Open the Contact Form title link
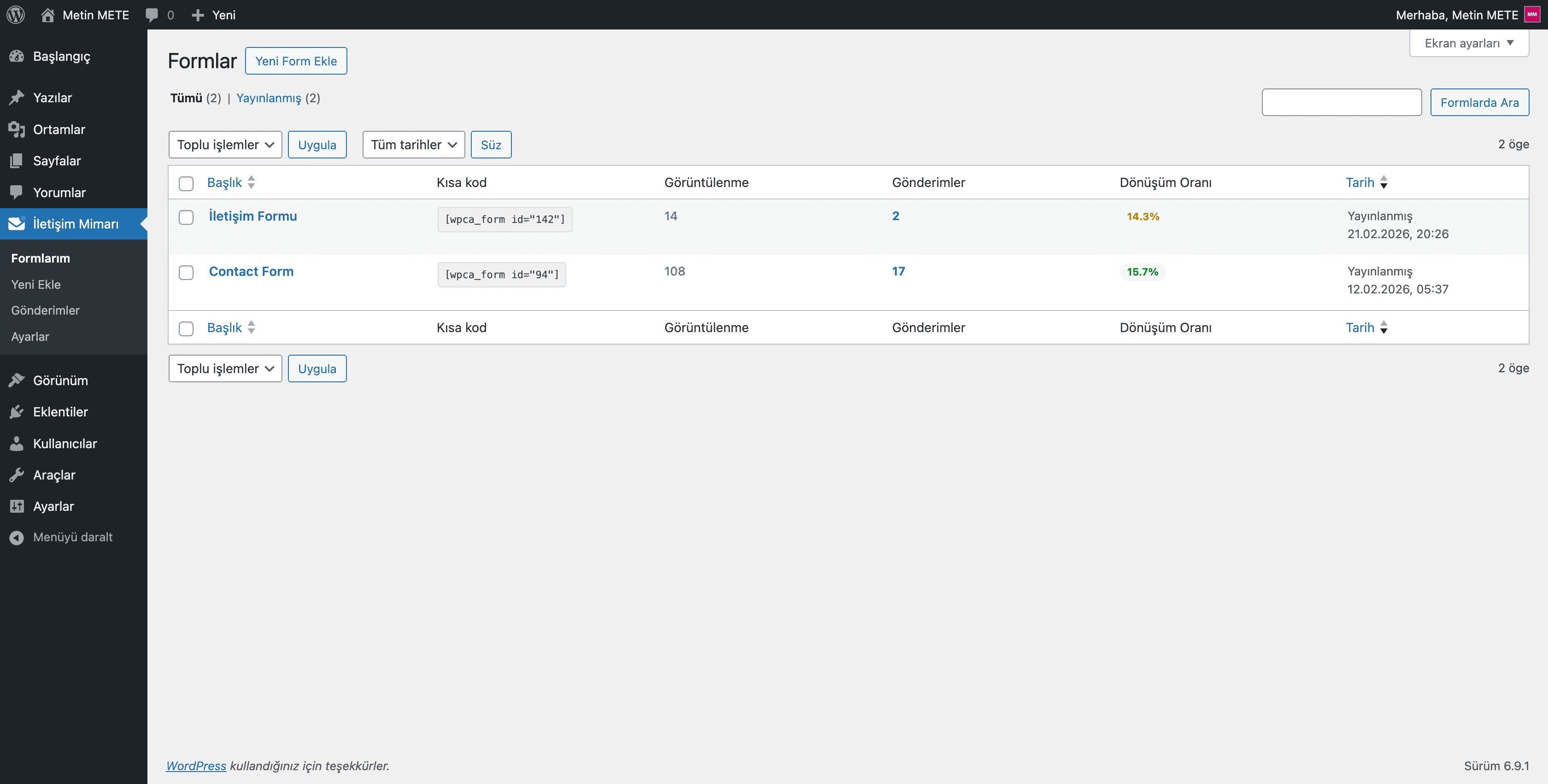This screenshot has height=784, width=1548. tap(251, 271)
